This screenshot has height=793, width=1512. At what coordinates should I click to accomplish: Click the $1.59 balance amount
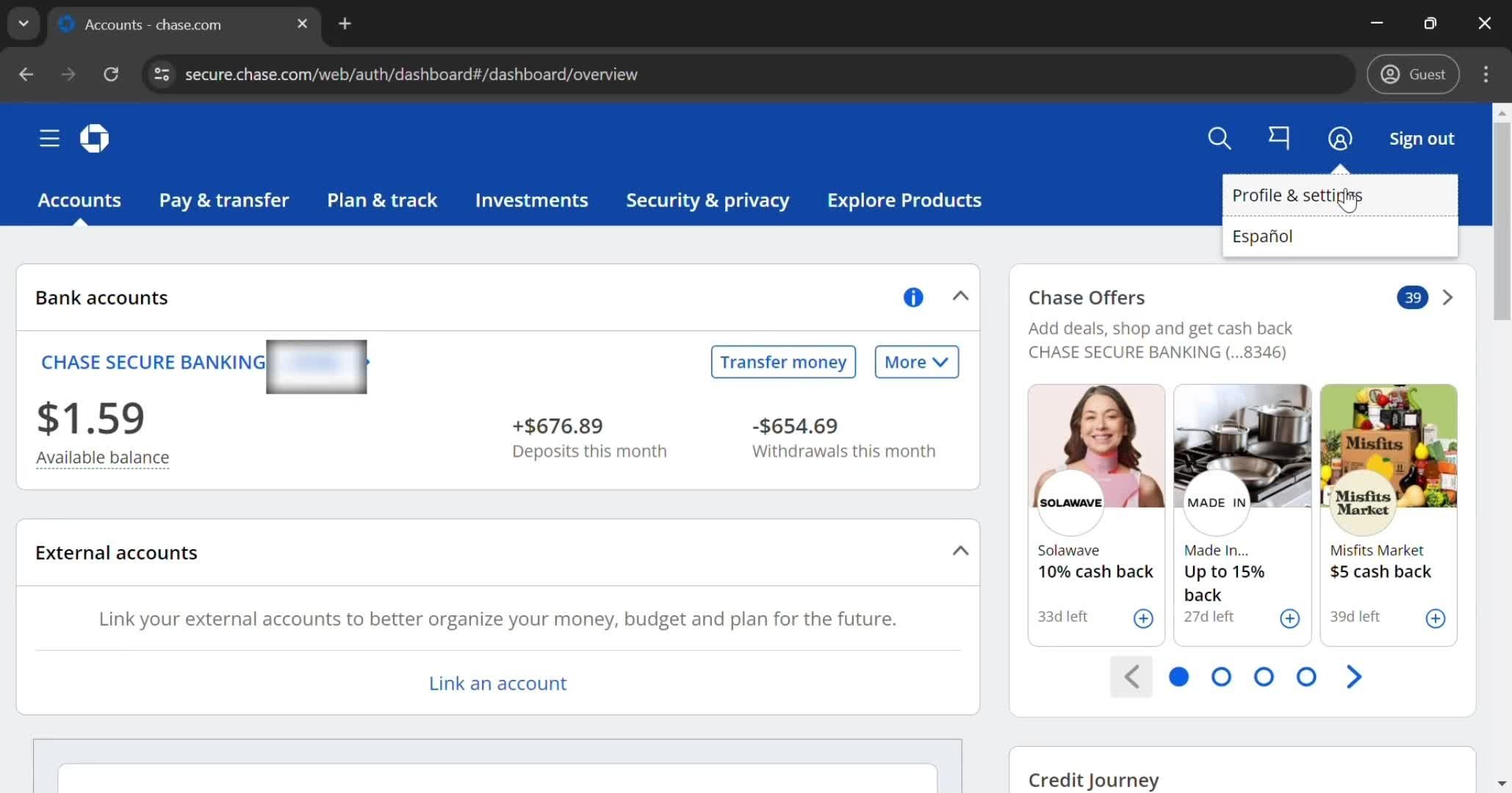click(90, 418)
